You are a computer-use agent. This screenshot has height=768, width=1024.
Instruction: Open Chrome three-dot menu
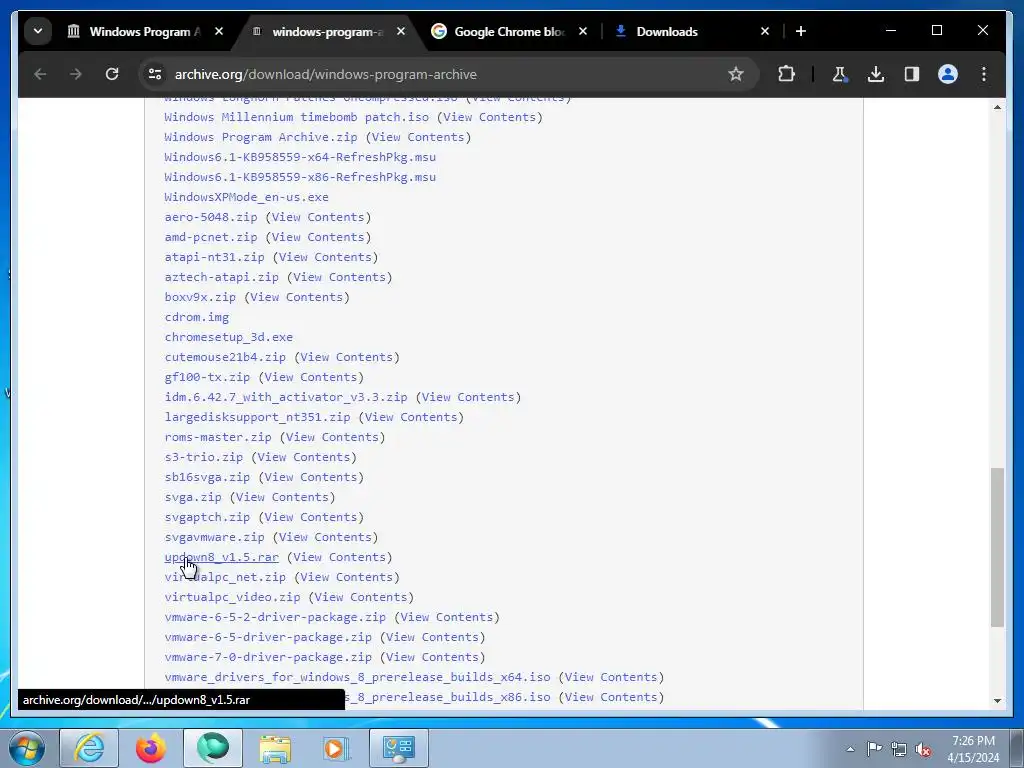[x=984, y=74]
